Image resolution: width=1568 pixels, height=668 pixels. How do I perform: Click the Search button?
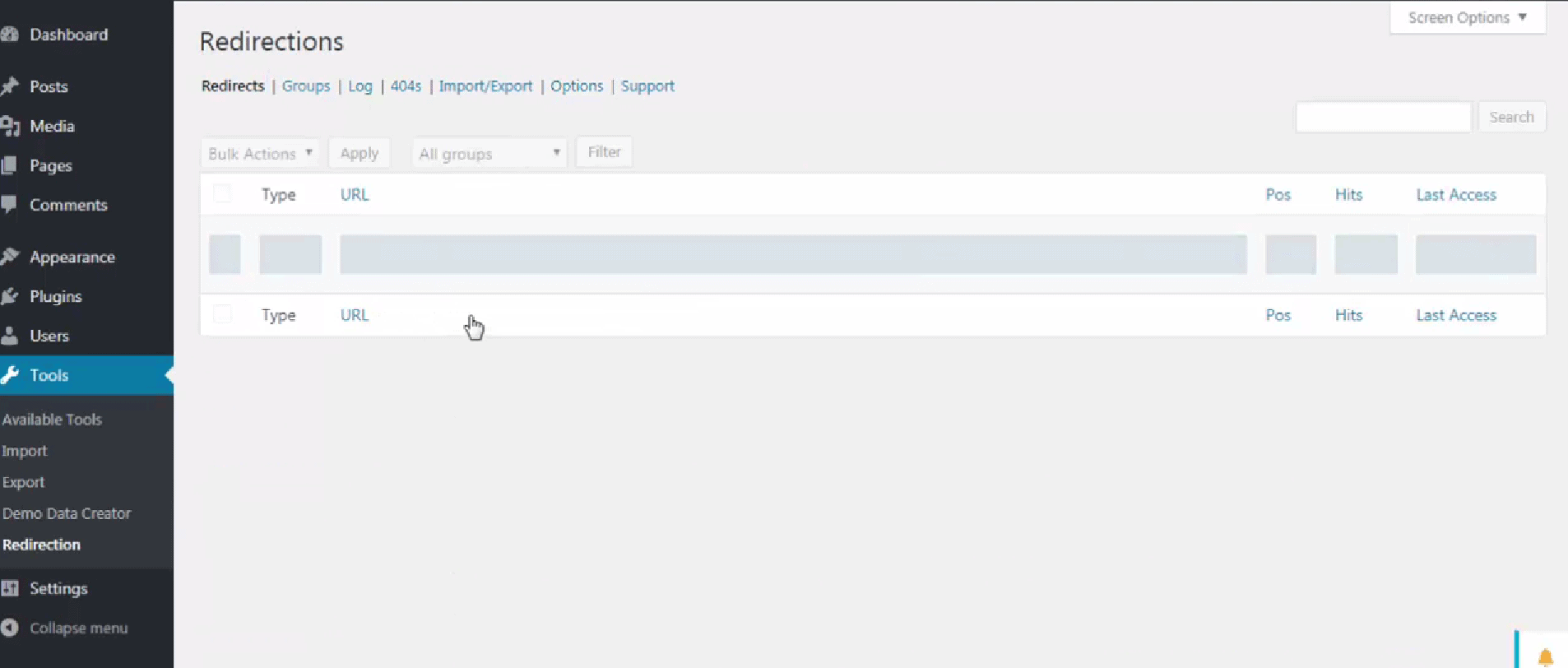pyautogui.click(x=1511, y=117)
